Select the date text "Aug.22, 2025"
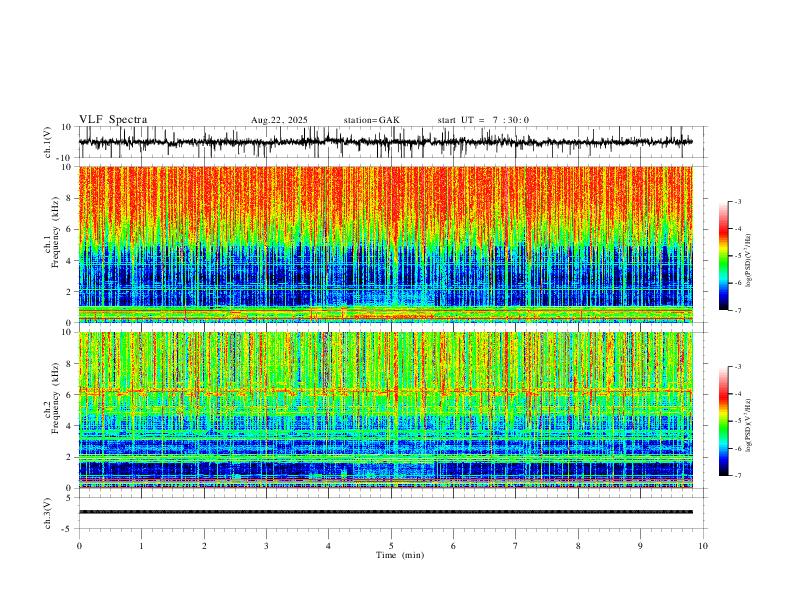 [279, 120]
